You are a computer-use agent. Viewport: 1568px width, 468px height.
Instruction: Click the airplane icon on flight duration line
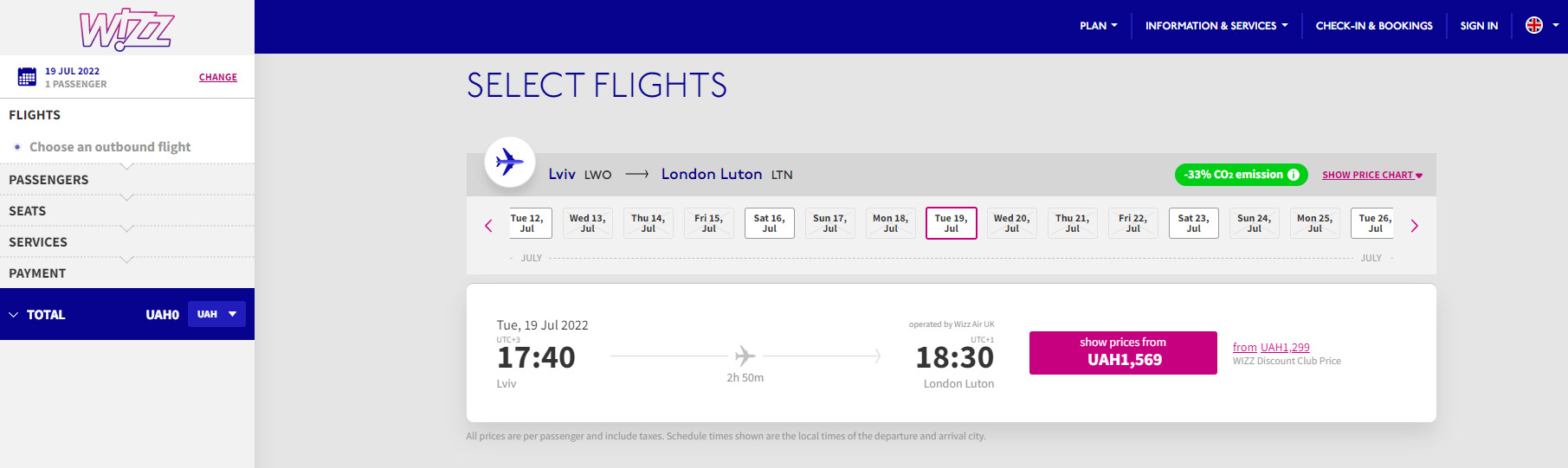click(x=745, y=356)
